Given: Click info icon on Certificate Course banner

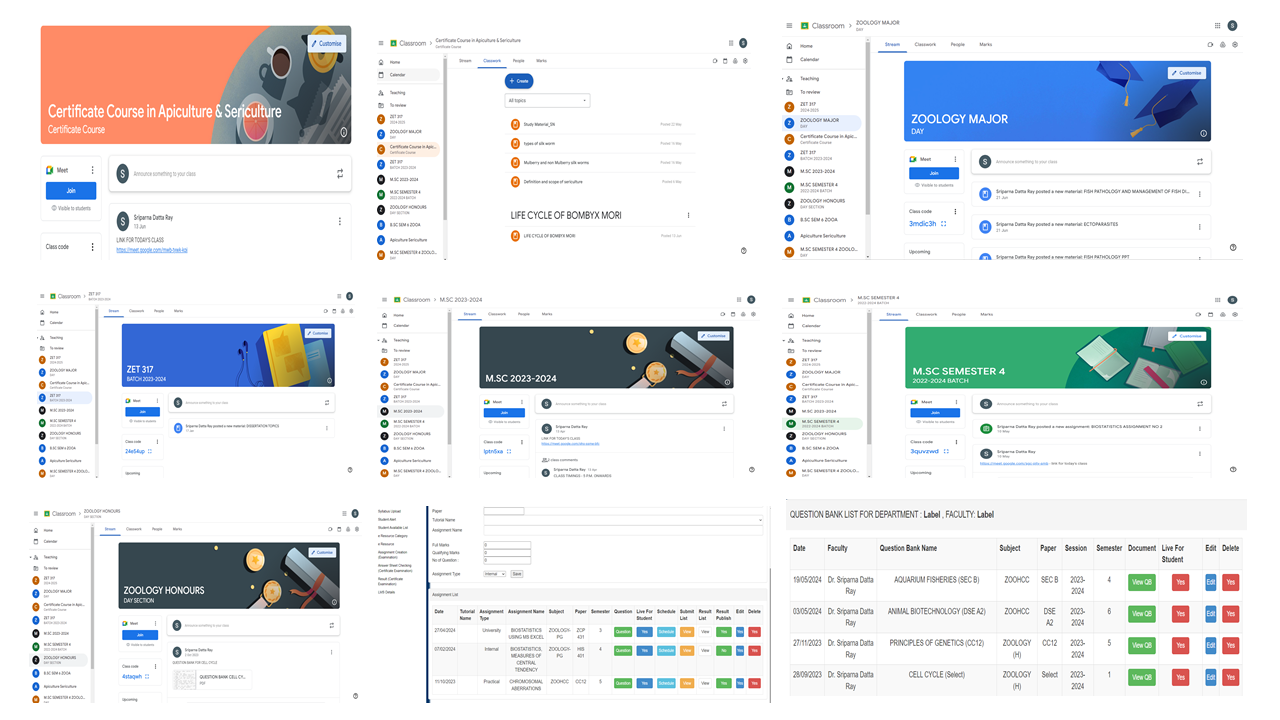Looking at the screenshot, I should click(343, 132).
